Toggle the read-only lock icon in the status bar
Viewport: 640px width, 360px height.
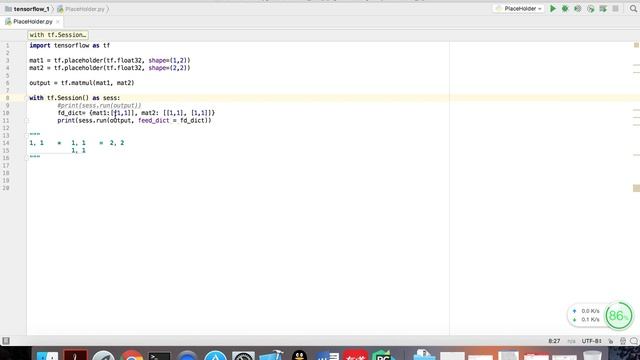611,341
